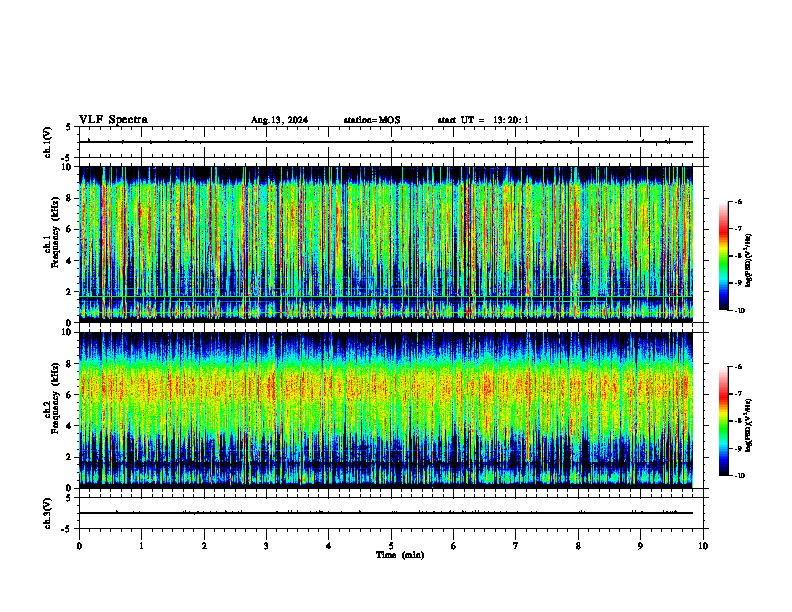Image resolution: width=792 pixels, height=612 pixels.
Task: Click tick label "6" on Time axis
Action: 454,546
